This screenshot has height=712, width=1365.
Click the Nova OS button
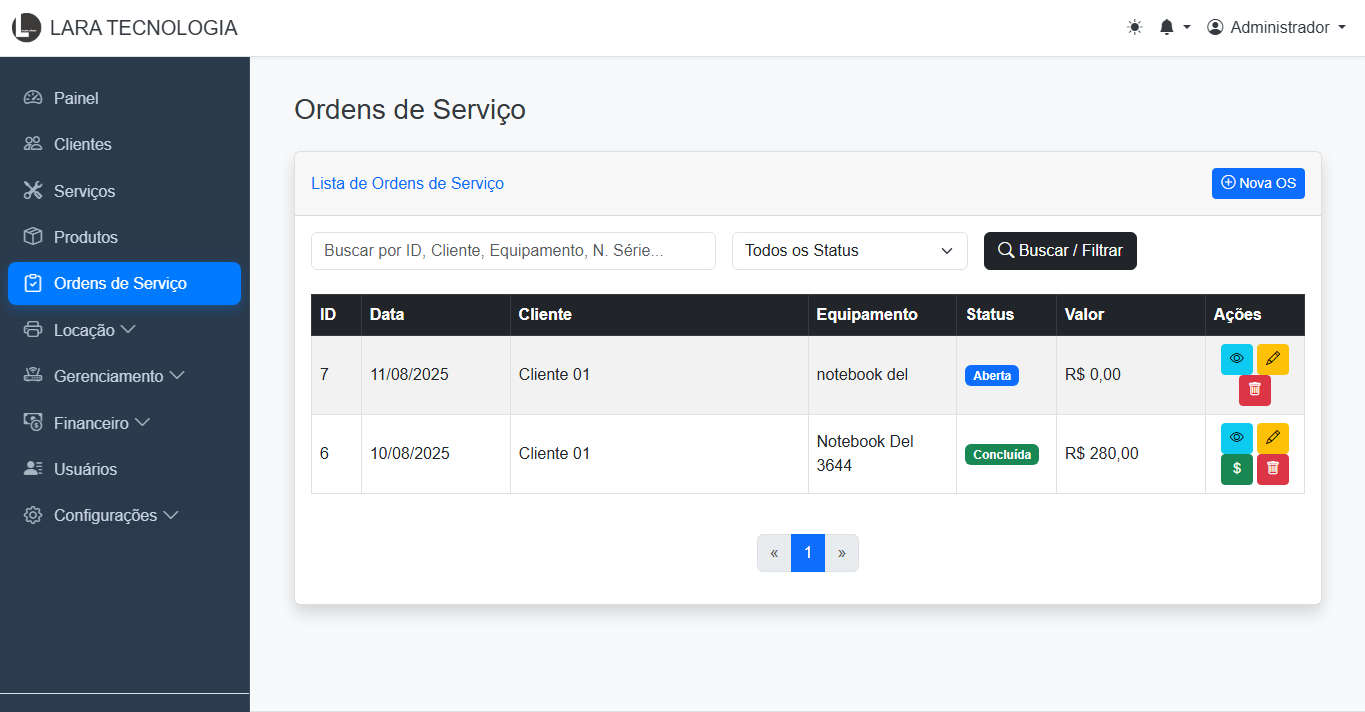tap(1257, 184)
